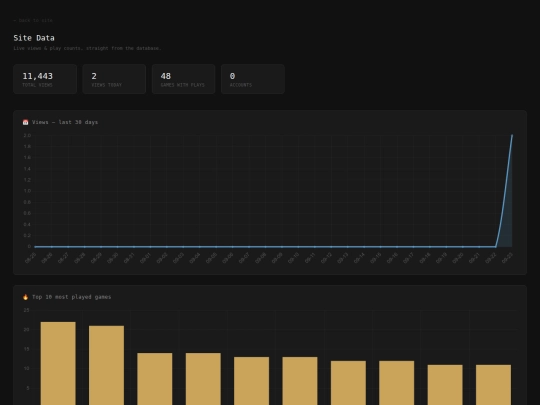Click the 'Top 10 most played games' title
540x405 pixels.
point(72,297)
